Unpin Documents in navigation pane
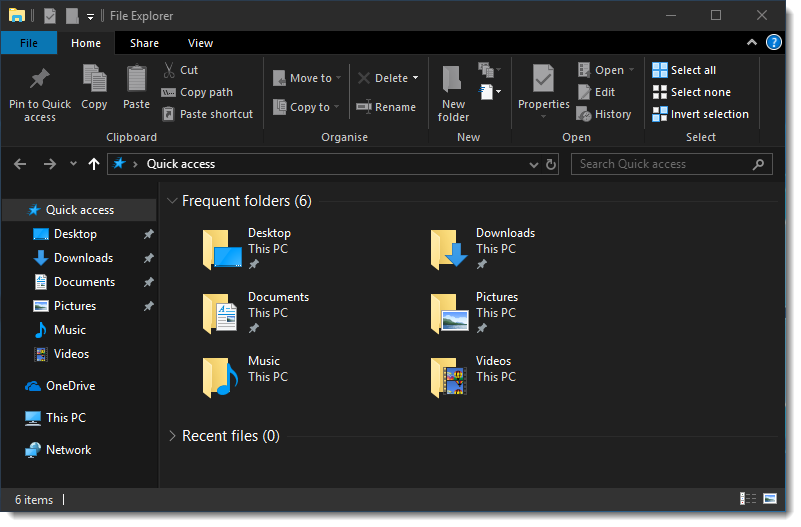The image size is (801, 527). [149, 282]
